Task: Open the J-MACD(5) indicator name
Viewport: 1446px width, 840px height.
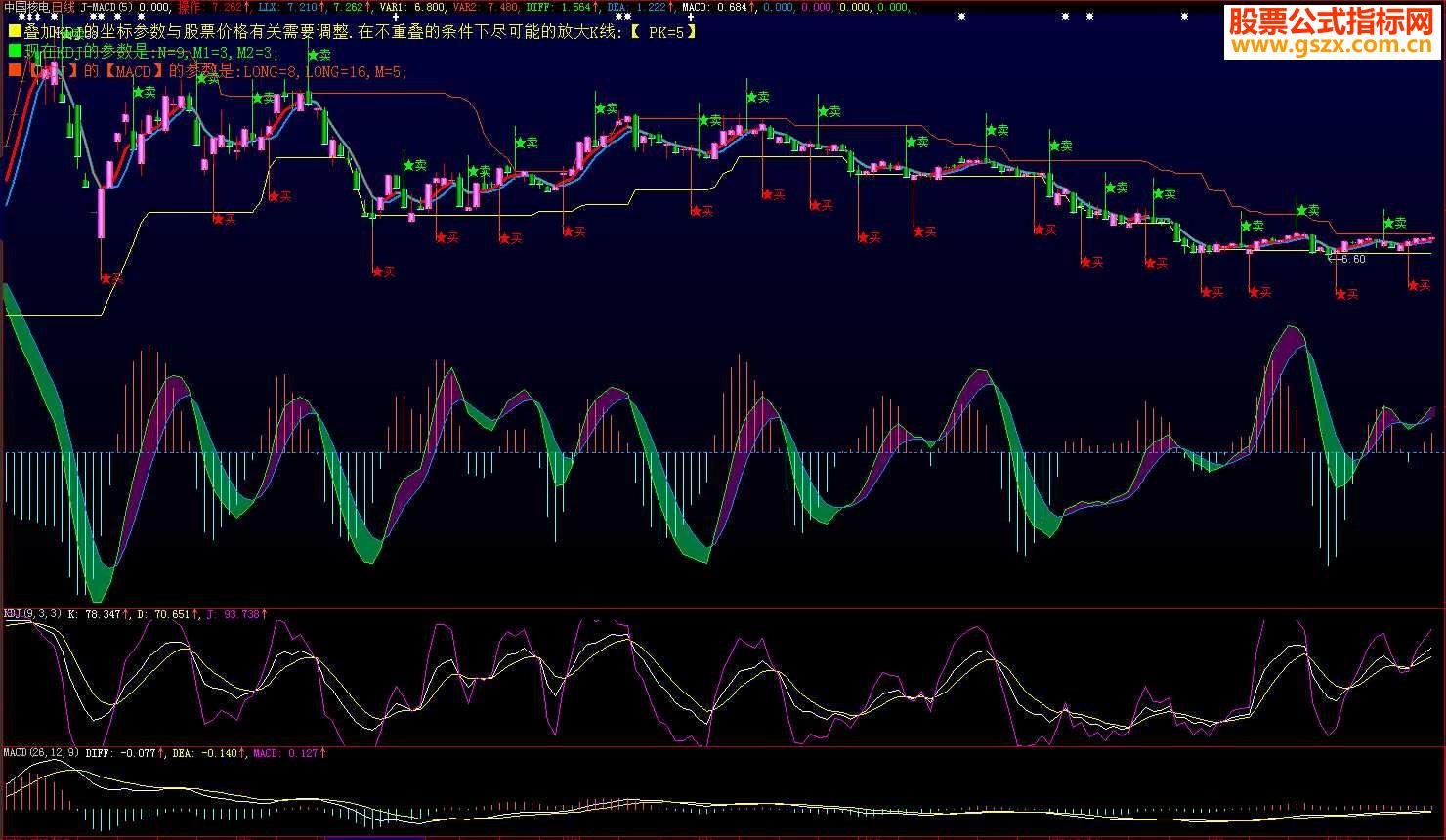Action: coord(107,7)
